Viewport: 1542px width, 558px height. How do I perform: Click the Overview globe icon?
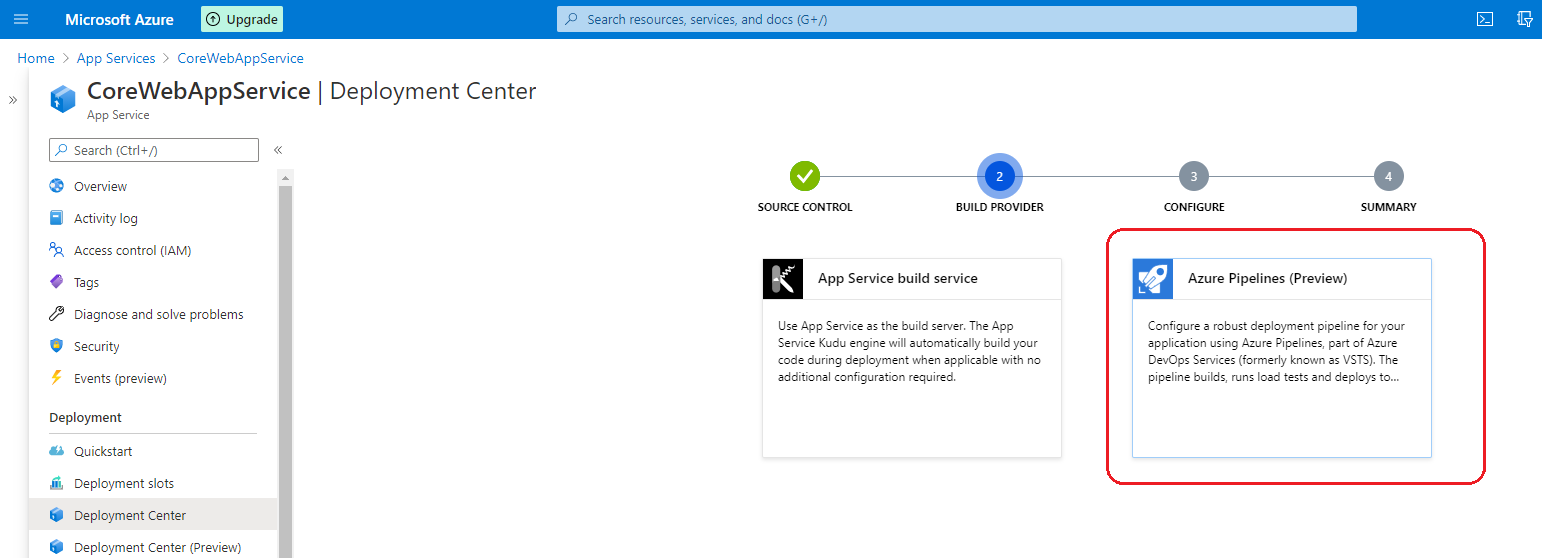tap(57, 186)
